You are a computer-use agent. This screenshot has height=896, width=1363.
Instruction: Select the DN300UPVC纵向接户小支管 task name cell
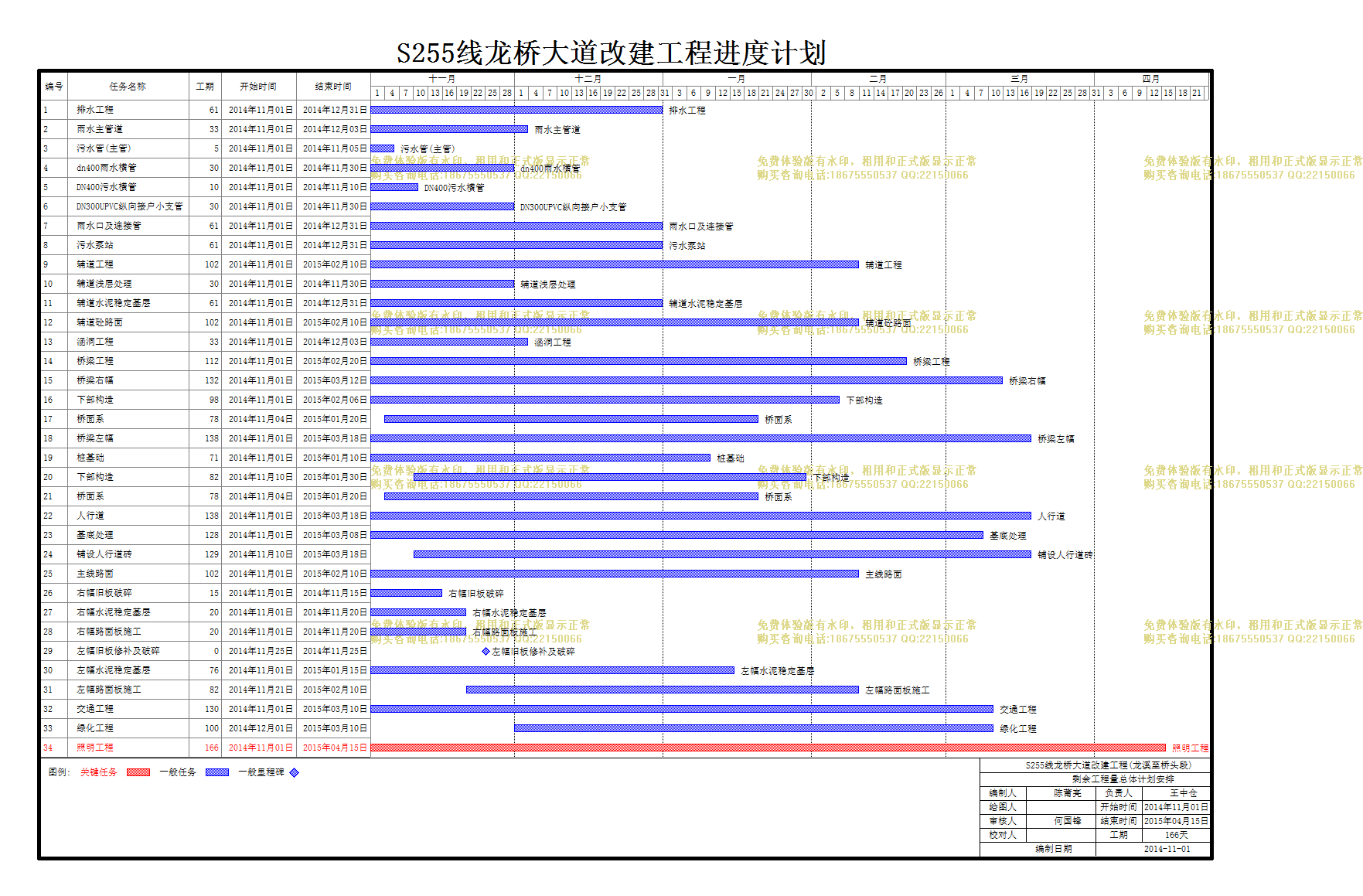[128, 206]
